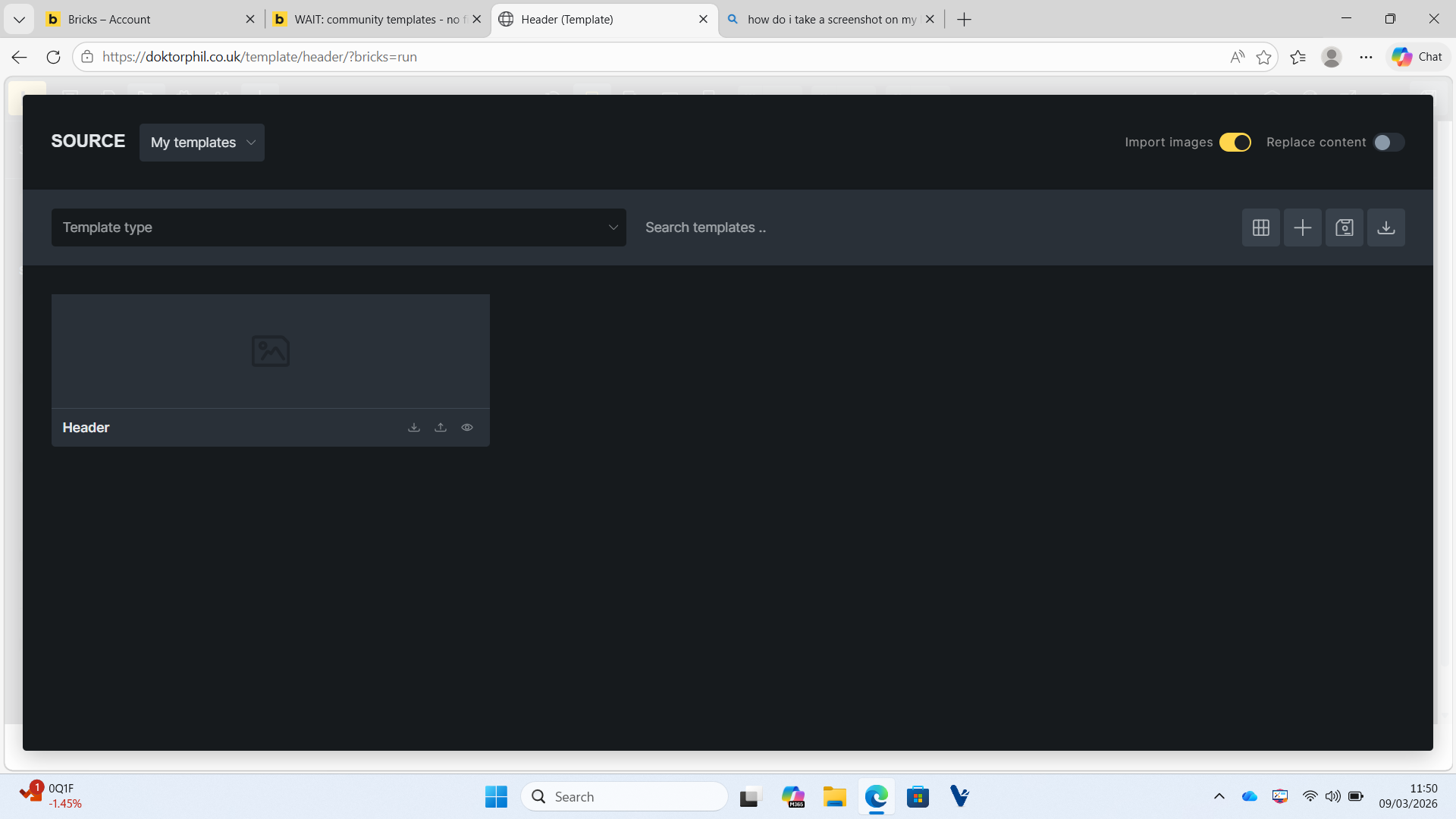Open Copilot Chat in browser toolbar
This screenshot has width=1456, height=819.
click(x=1417, y=57)
